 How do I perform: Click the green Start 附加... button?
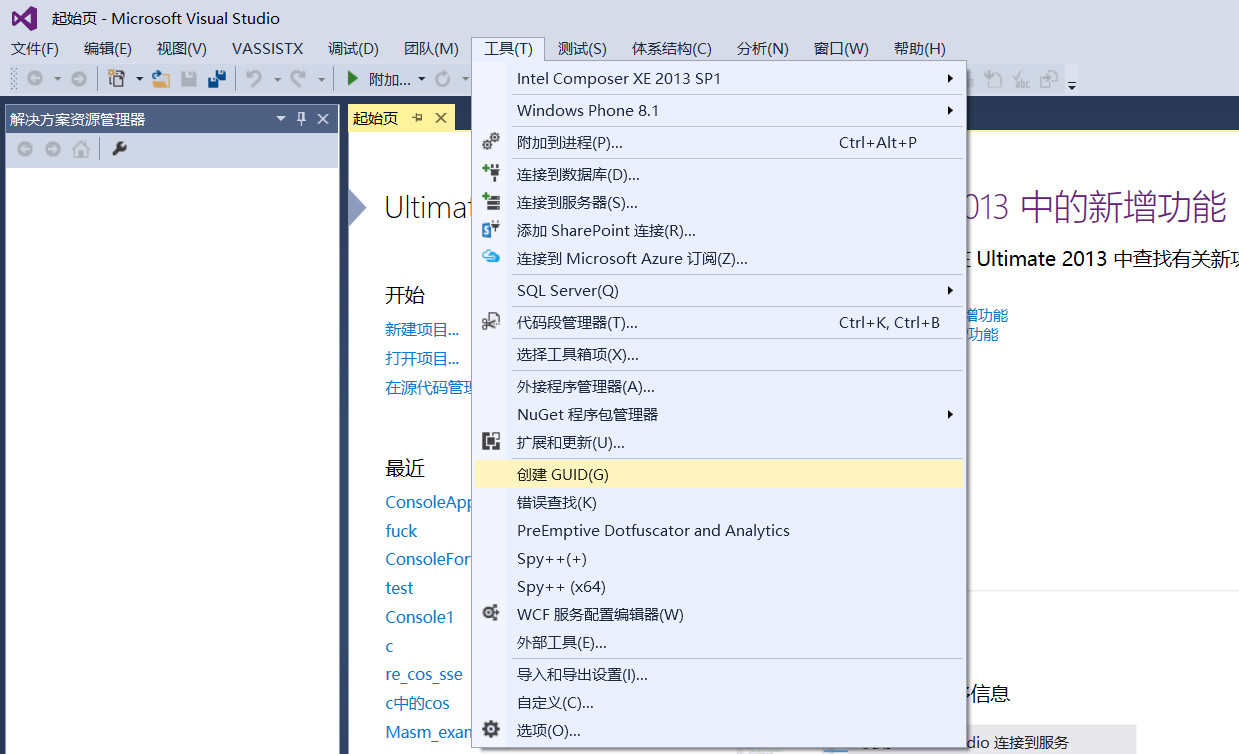pyautogui.click(x=378, y=79)
